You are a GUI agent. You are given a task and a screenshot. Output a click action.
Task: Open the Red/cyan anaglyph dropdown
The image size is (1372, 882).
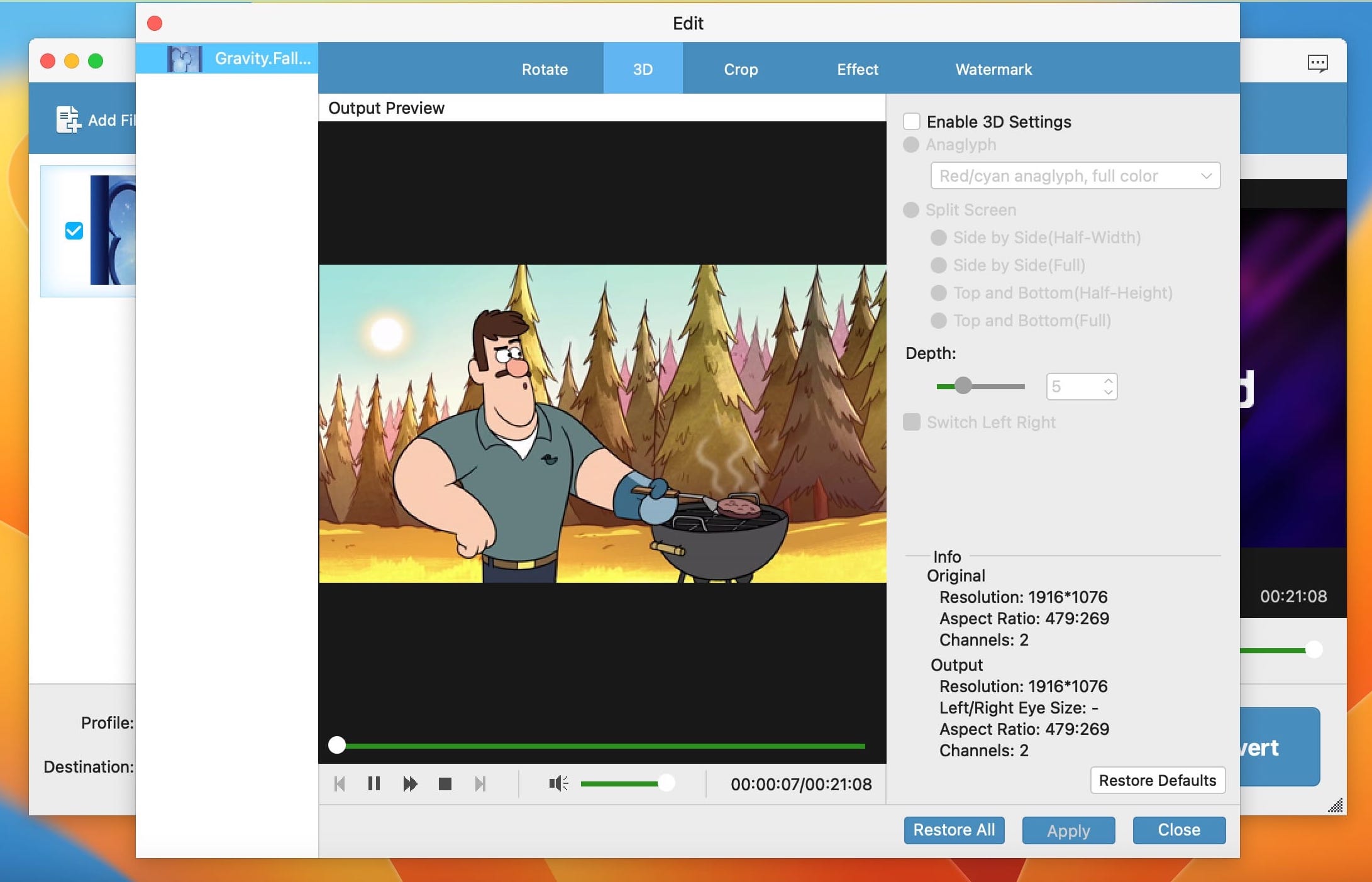1075,176
